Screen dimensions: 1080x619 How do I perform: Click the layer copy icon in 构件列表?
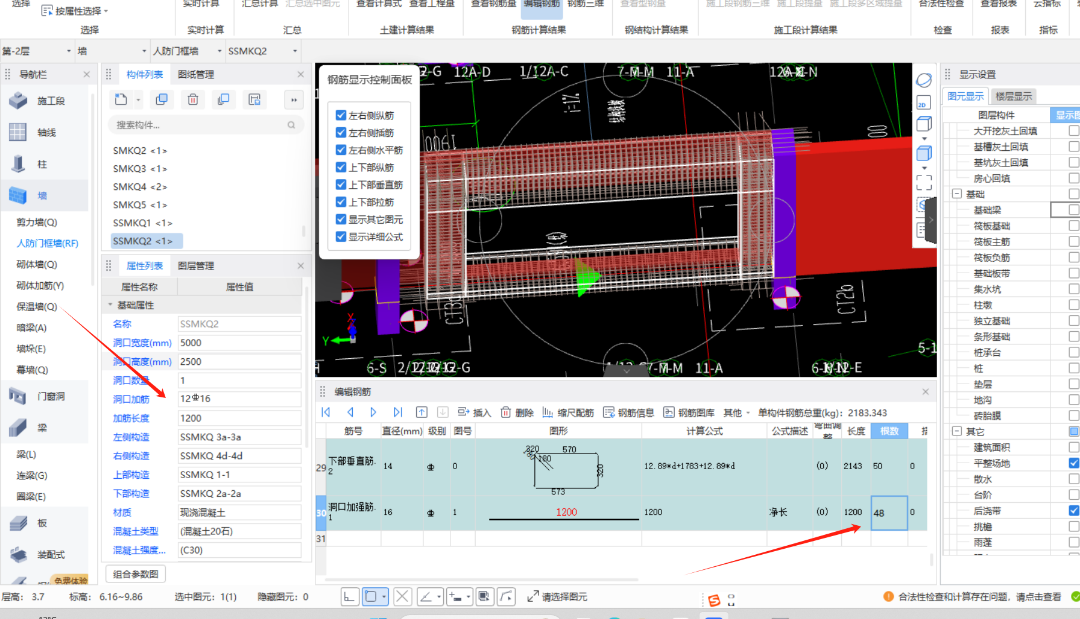pos(223,100)
